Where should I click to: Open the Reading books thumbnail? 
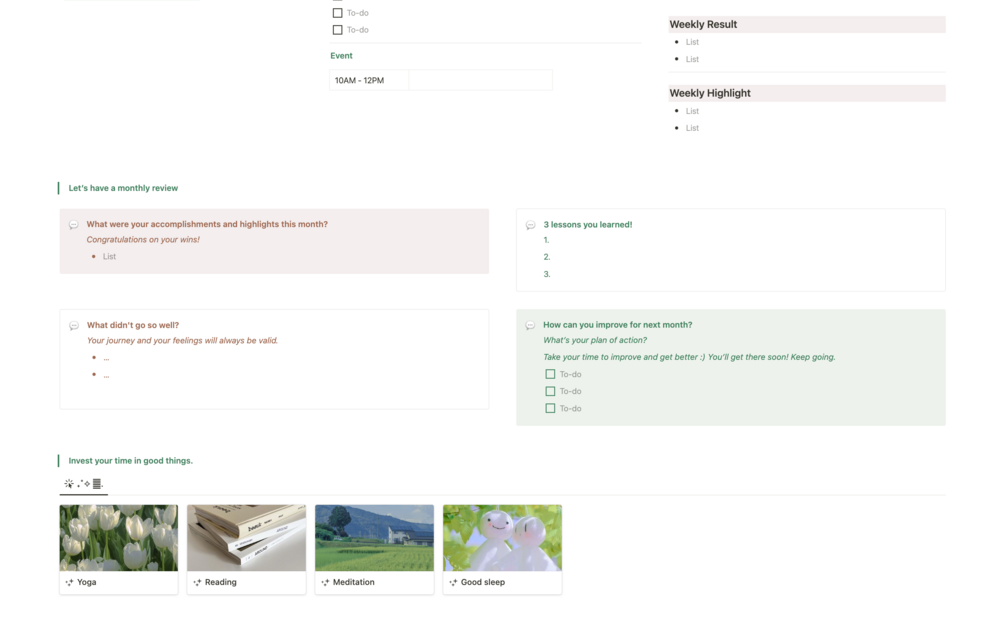click(247, 538)
